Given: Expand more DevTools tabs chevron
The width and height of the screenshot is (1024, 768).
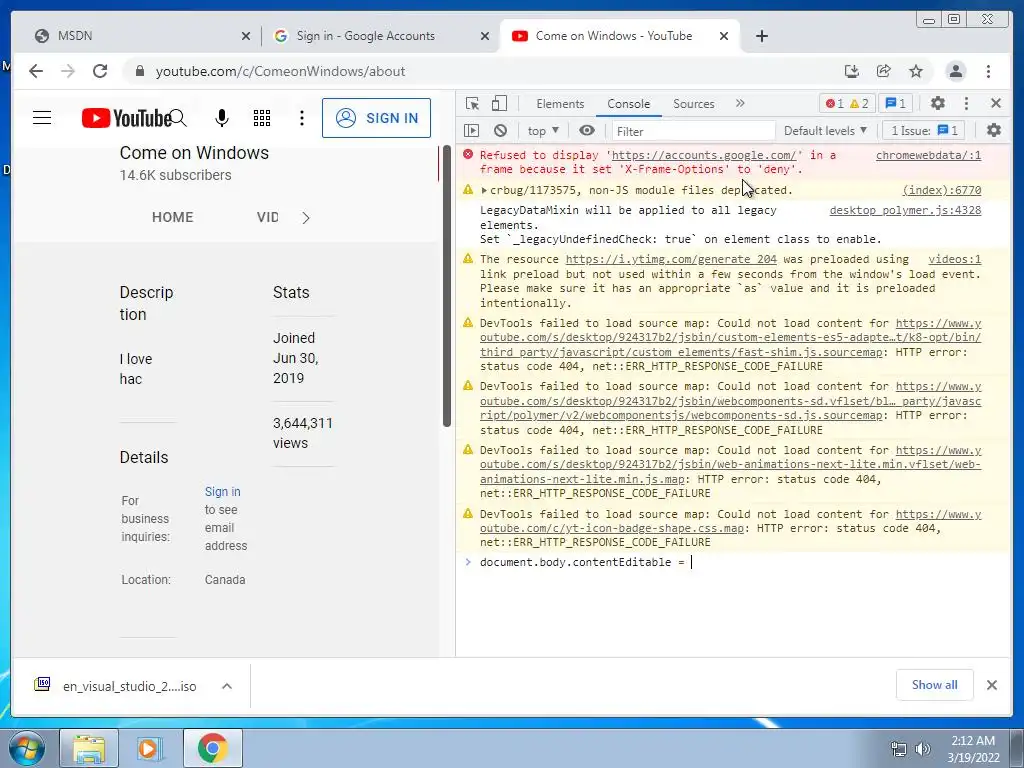Looking at the screenshot, I should [x=740, y=103].
